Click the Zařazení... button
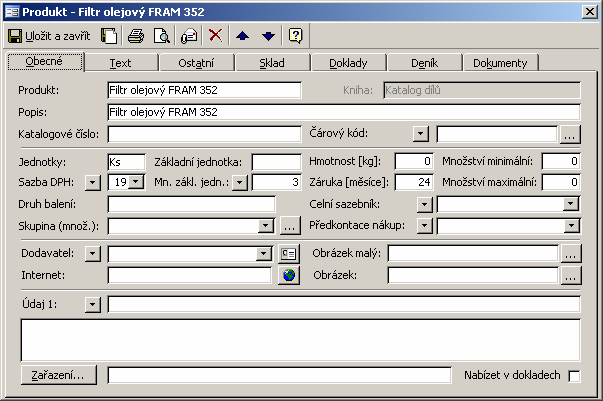Image resolution: width=603 pixels, height=401 pixels. pos(58,375)
